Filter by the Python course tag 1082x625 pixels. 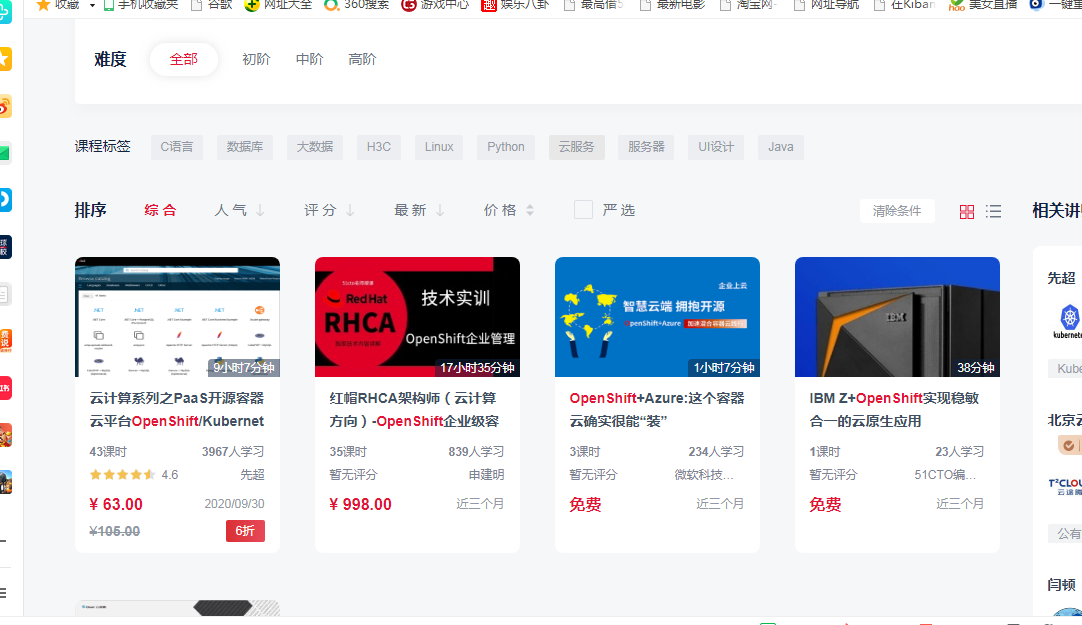tap(506, 147)
